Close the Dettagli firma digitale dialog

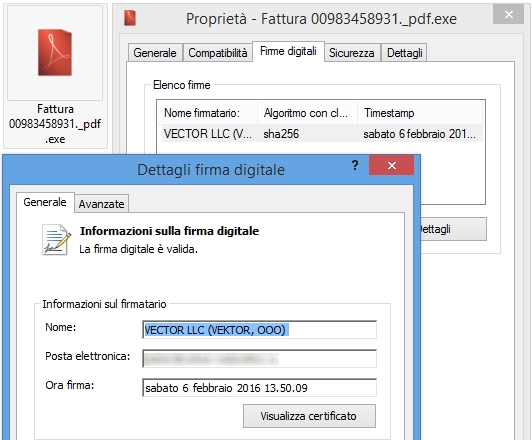coord(392,165)
